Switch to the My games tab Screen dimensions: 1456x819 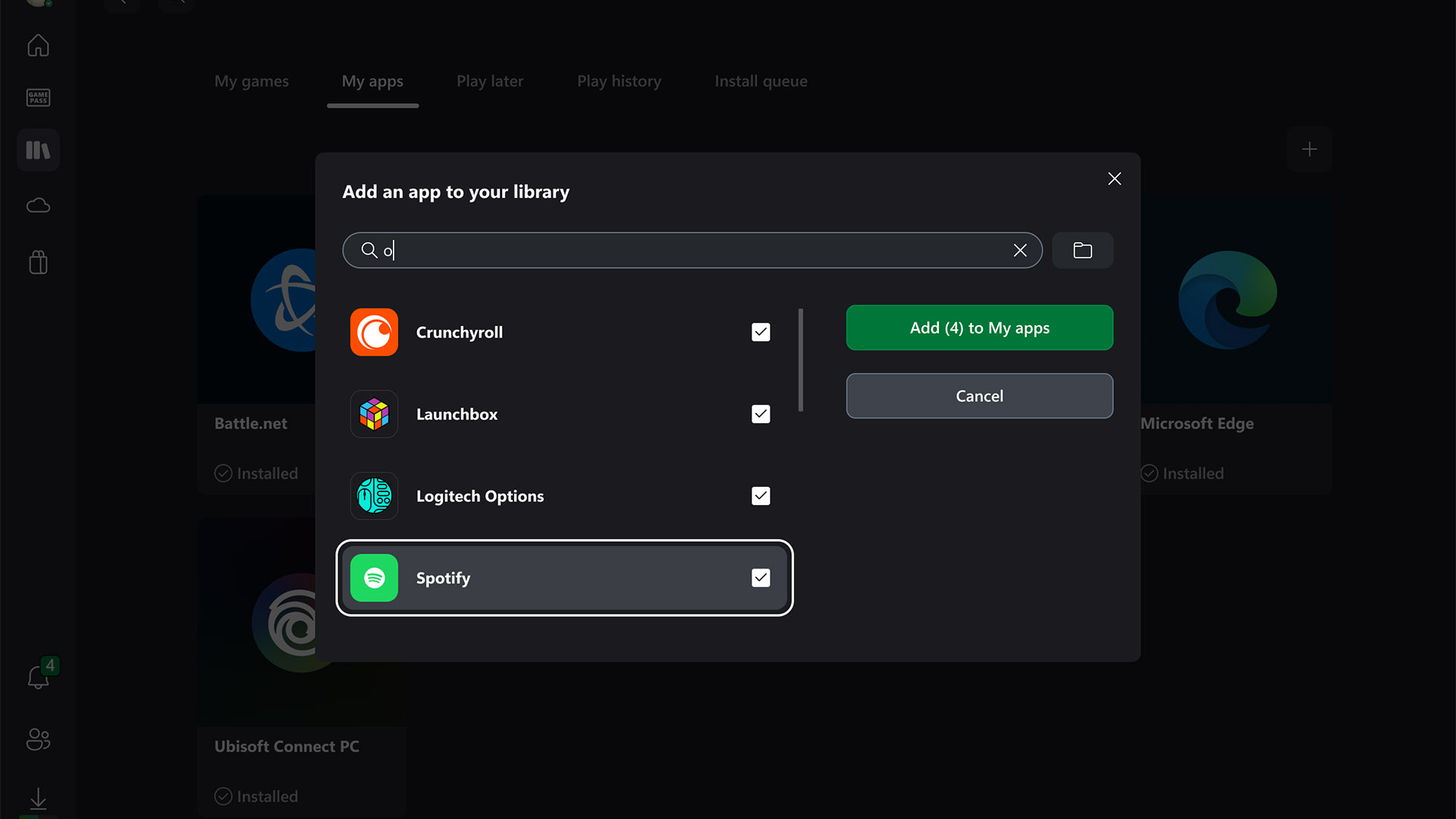coord(251,81)
